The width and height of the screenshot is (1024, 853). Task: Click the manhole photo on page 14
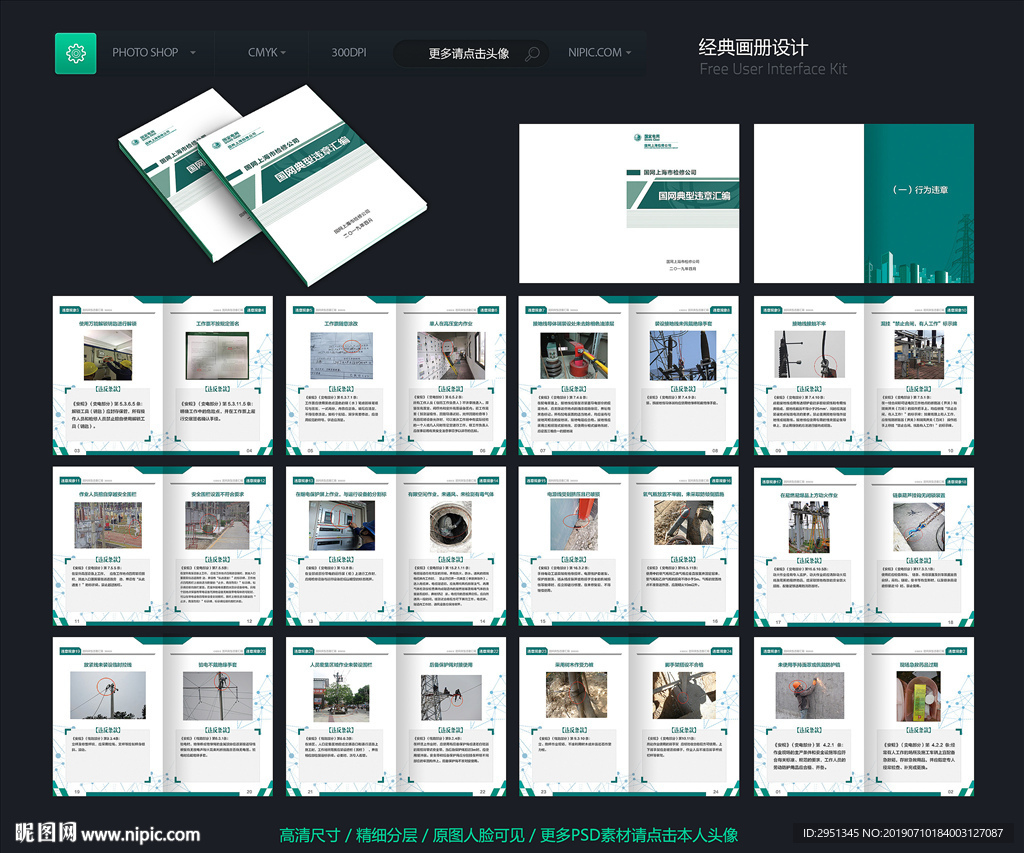click(451, 526)
